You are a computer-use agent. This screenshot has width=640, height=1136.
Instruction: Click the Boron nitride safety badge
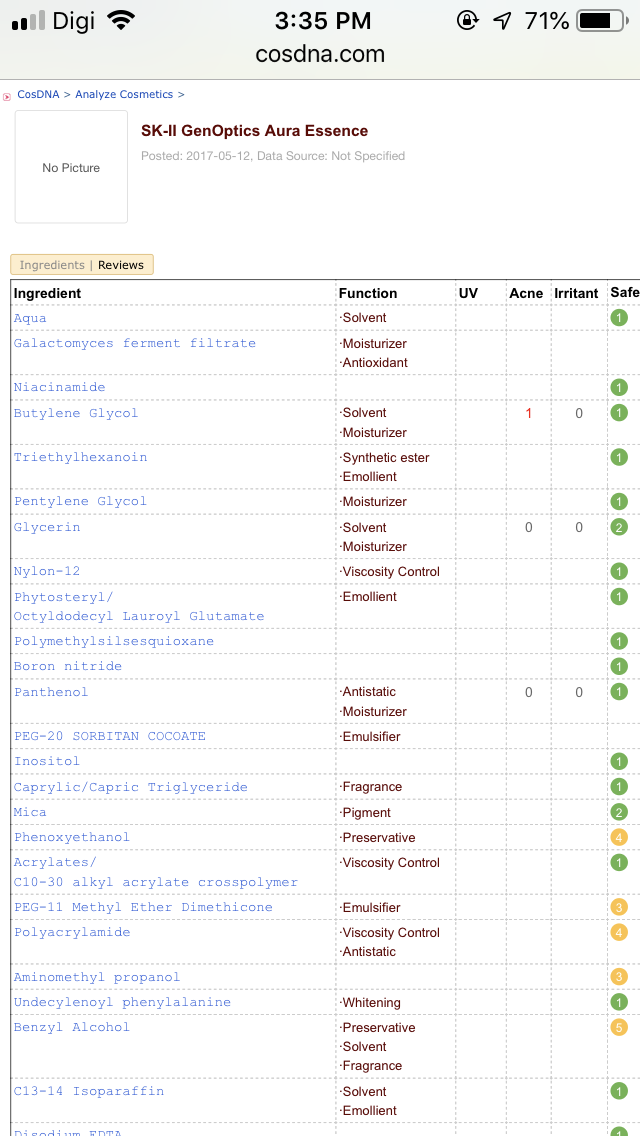(619, 666)
